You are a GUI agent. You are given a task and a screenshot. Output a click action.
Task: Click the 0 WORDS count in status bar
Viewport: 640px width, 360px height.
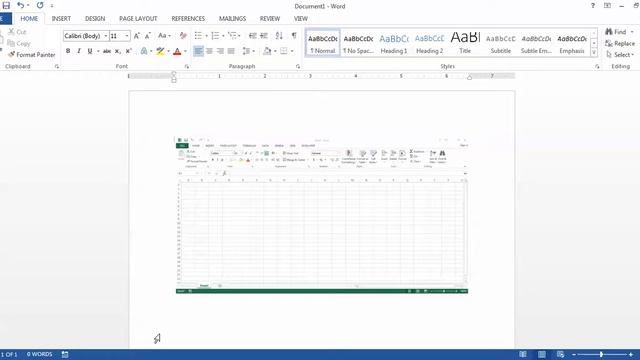40,354
